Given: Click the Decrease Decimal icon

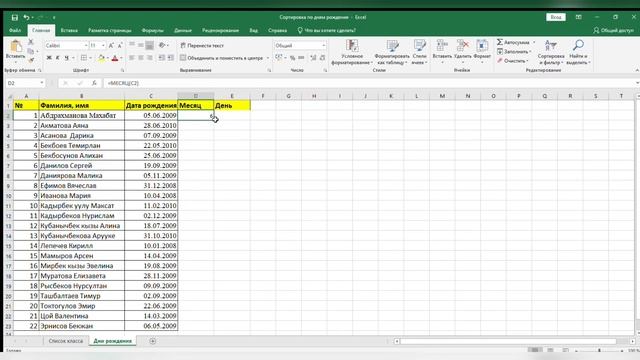Looking at the screenshot, I should 322,58.
